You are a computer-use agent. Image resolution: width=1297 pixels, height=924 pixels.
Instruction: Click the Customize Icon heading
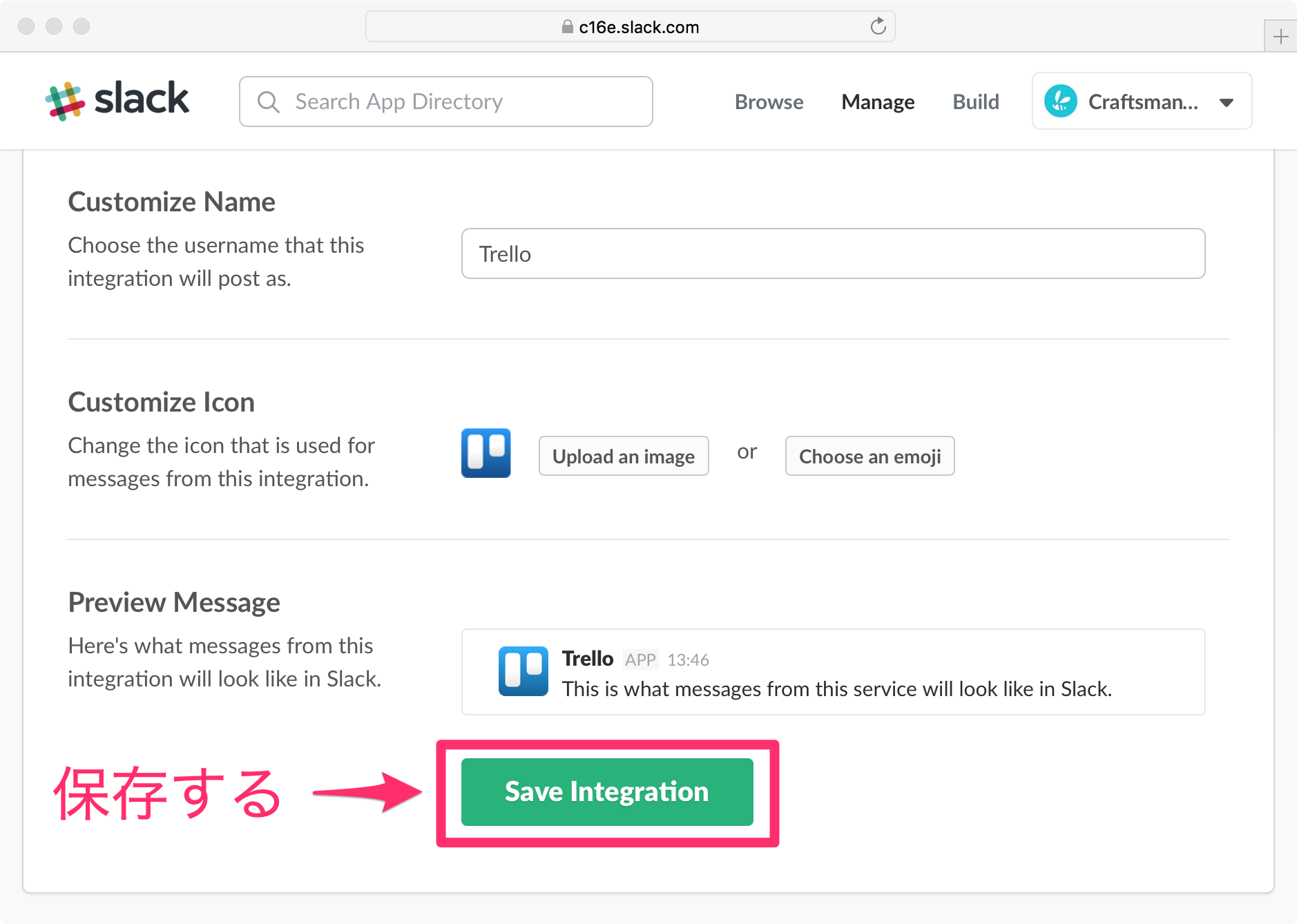(x=162, y=403)
